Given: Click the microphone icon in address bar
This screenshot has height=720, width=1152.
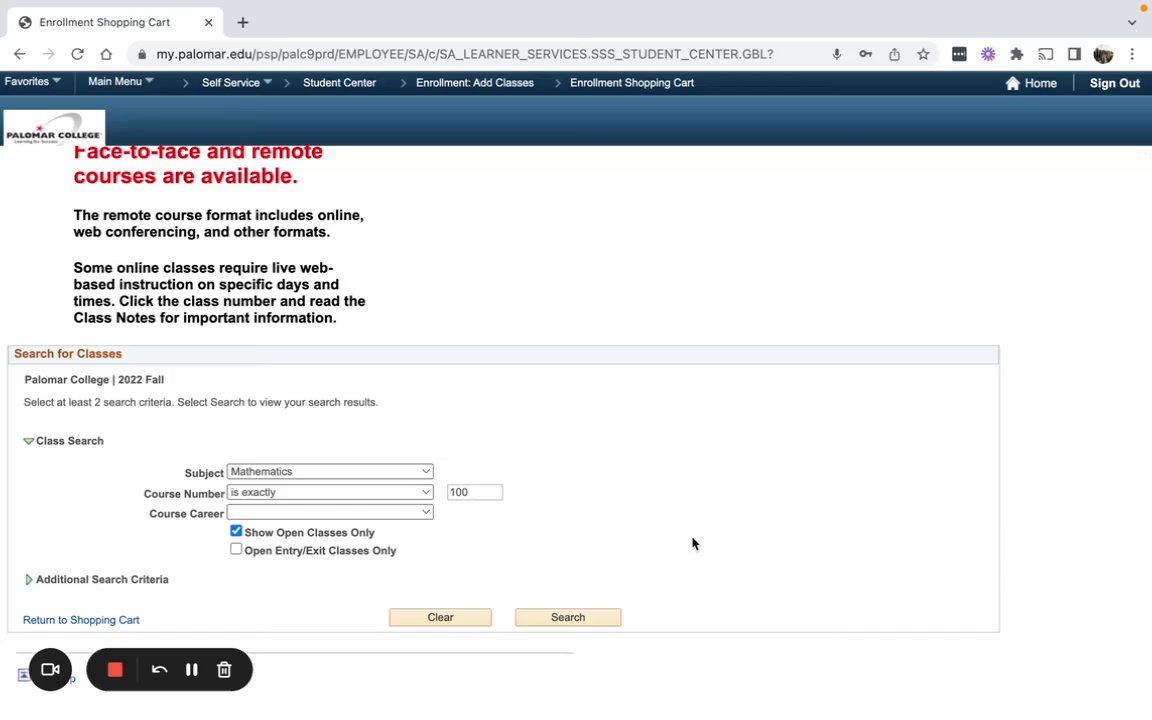Looking at the screenshot, I should click(x=837, y=54).
